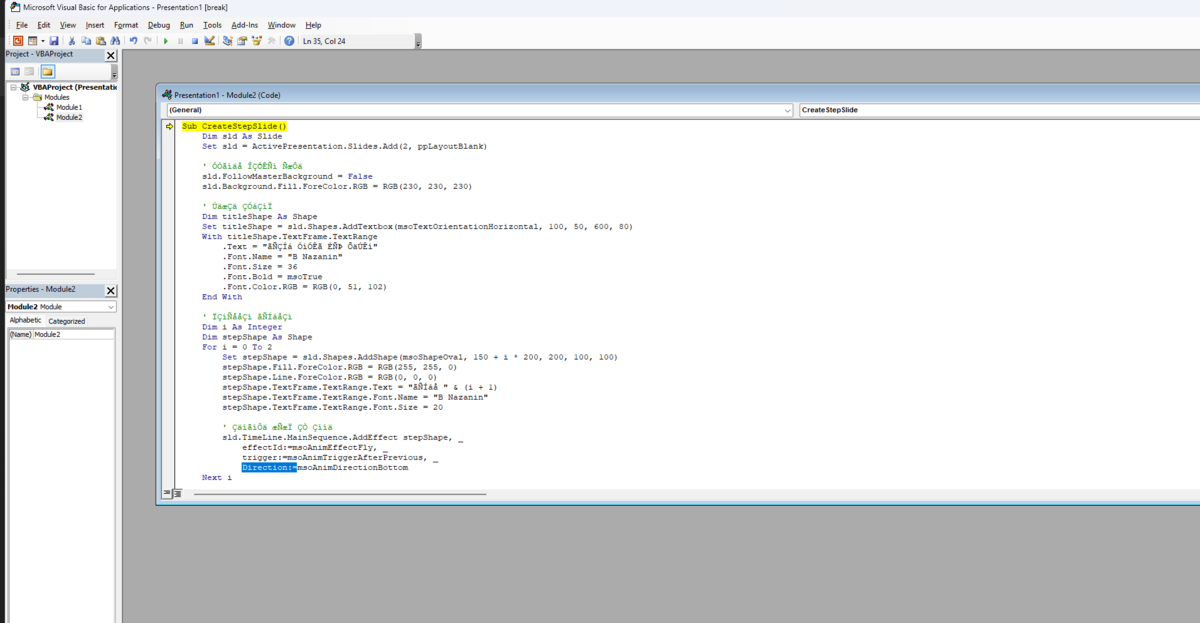The image size is (1200, 623).
Task: Open the Object Browser from the toolbar
Action: click(x=257, y=41)
